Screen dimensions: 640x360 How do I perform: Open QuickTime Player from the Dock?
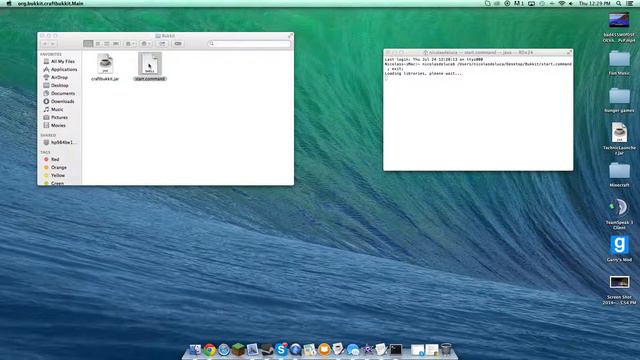coord(296,350)
